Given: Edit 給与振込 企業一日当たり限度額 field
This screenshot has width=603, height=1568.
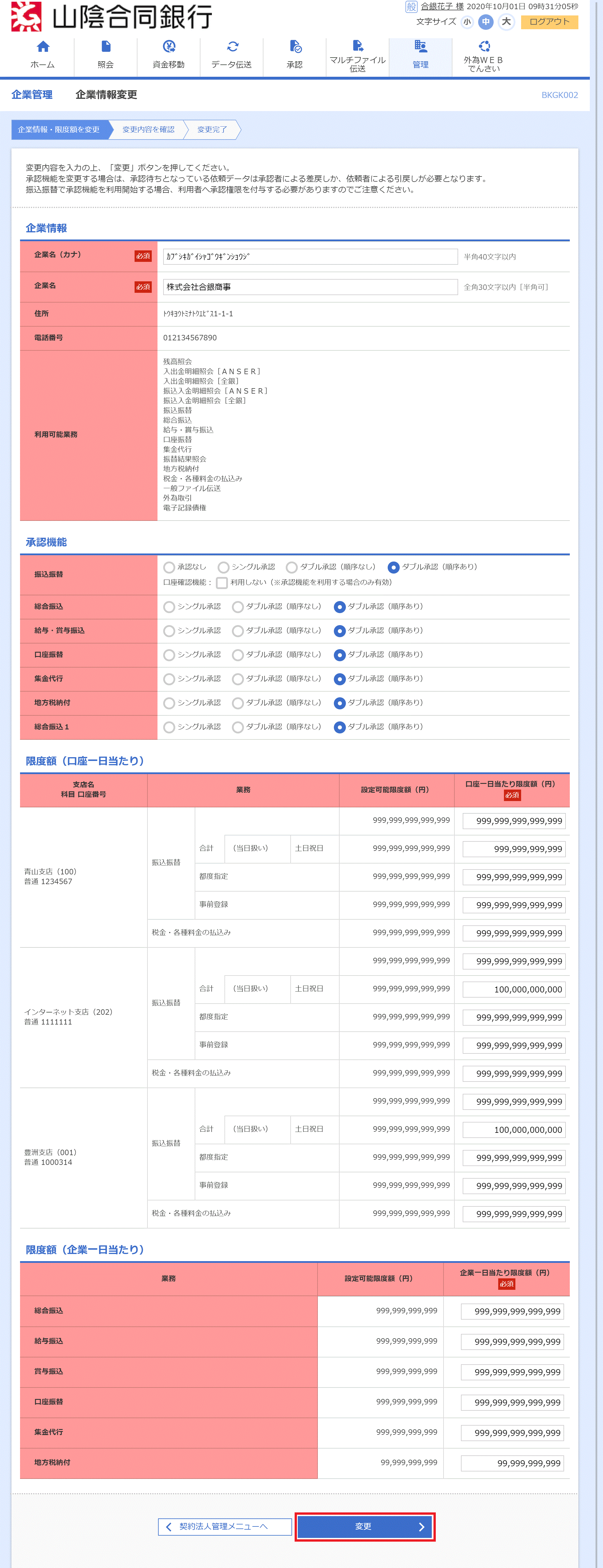Looking at the screenshot, I should coord(512,1342).
